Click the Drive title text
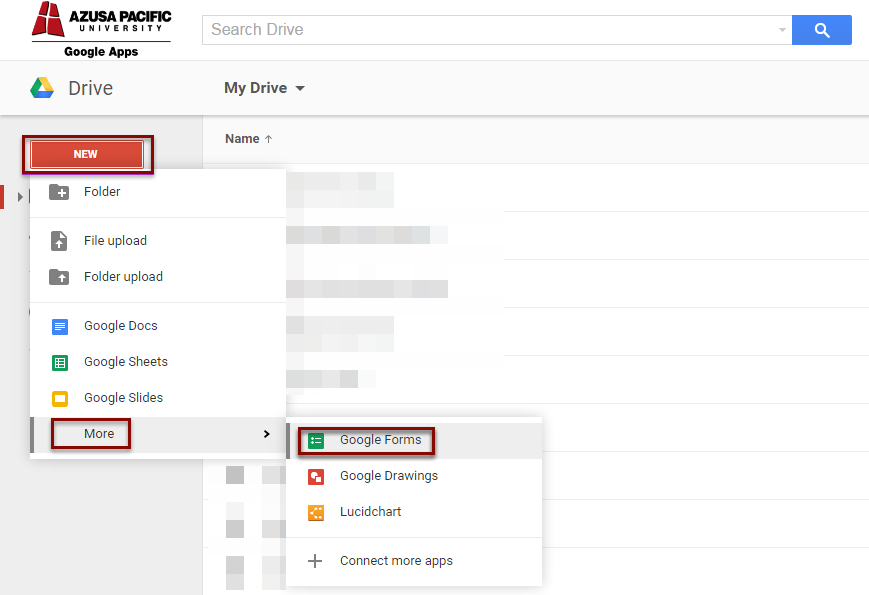 coord(90,88)
